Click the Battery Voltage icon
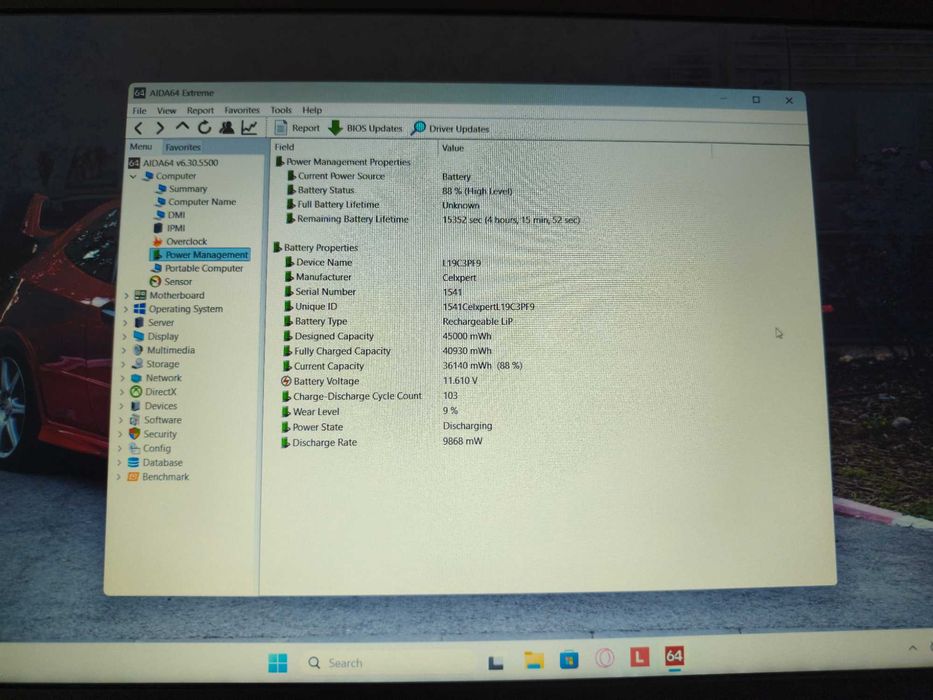 coord(286,381)
